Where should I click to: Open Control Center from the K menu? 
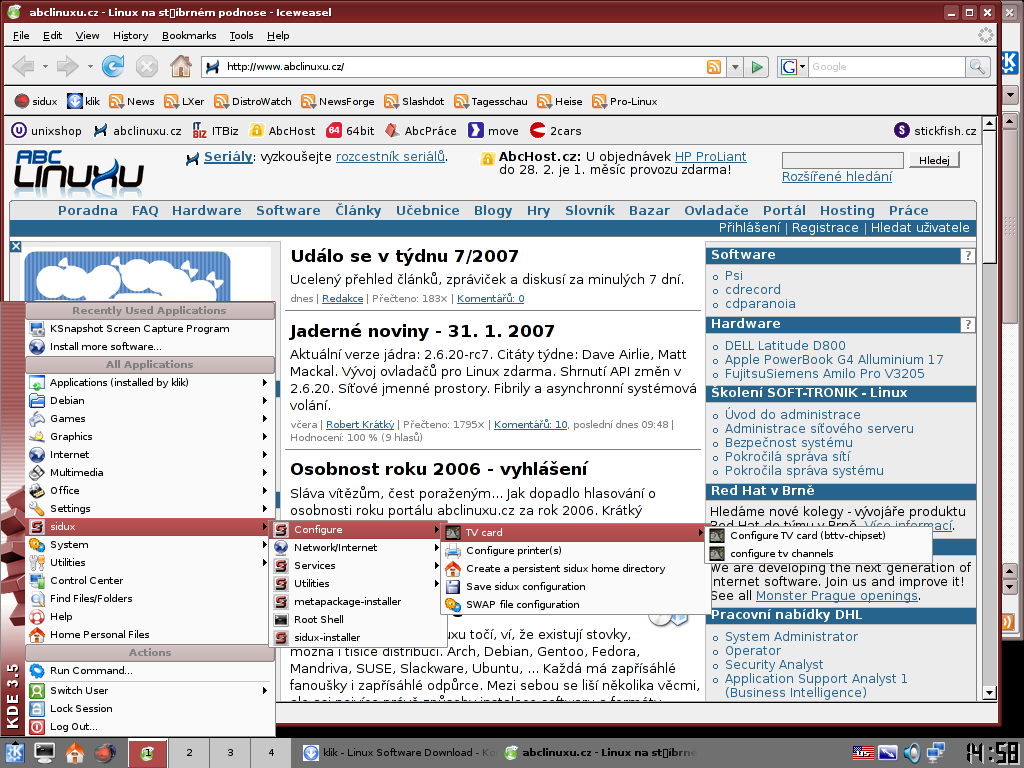[x=150, y=581]
